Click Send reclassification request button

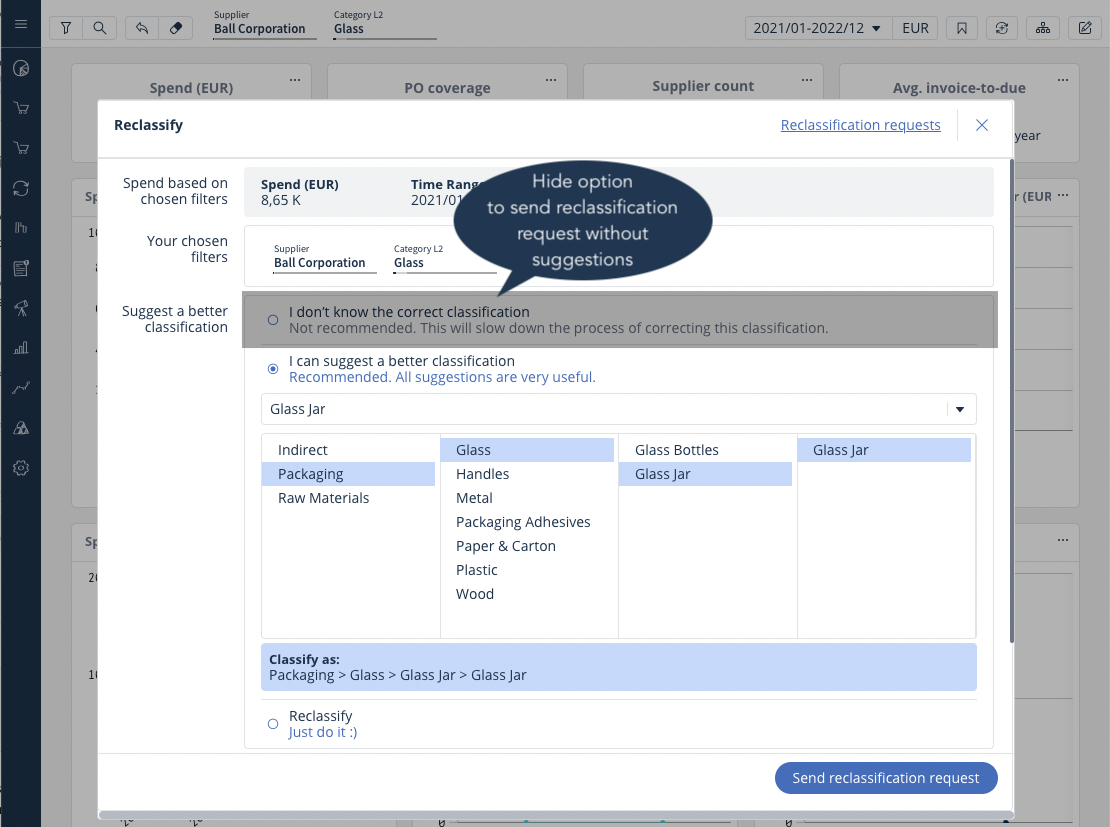(x=886, y=778)
